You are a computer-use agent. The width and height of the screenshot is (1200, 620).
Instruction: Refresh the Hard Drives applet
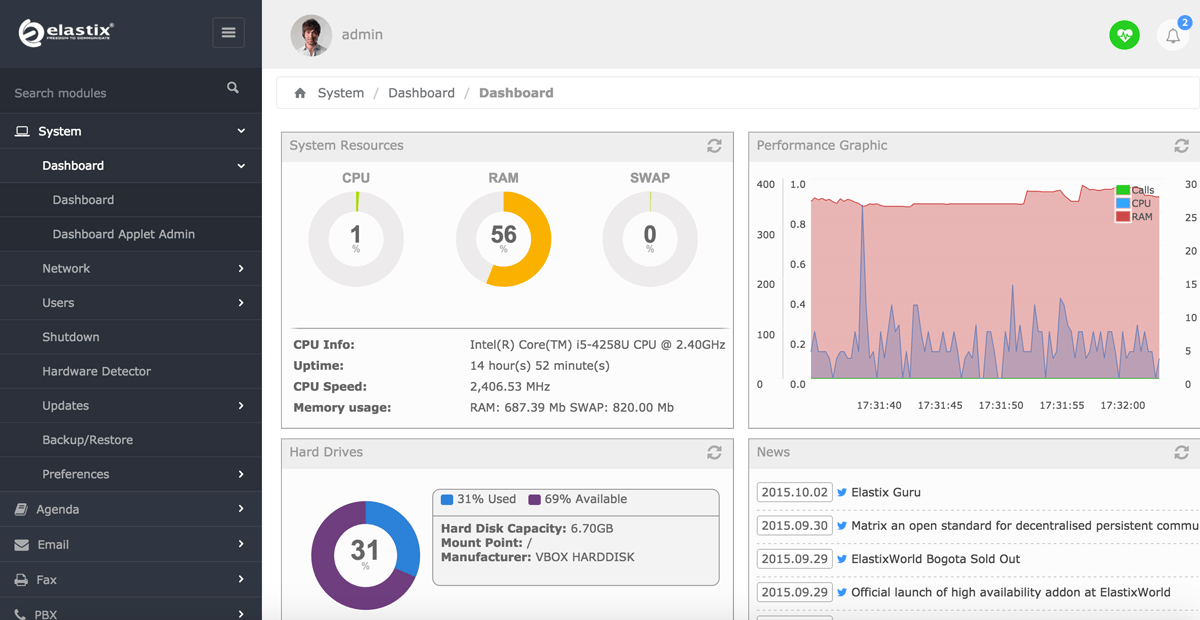coord(714,453)
